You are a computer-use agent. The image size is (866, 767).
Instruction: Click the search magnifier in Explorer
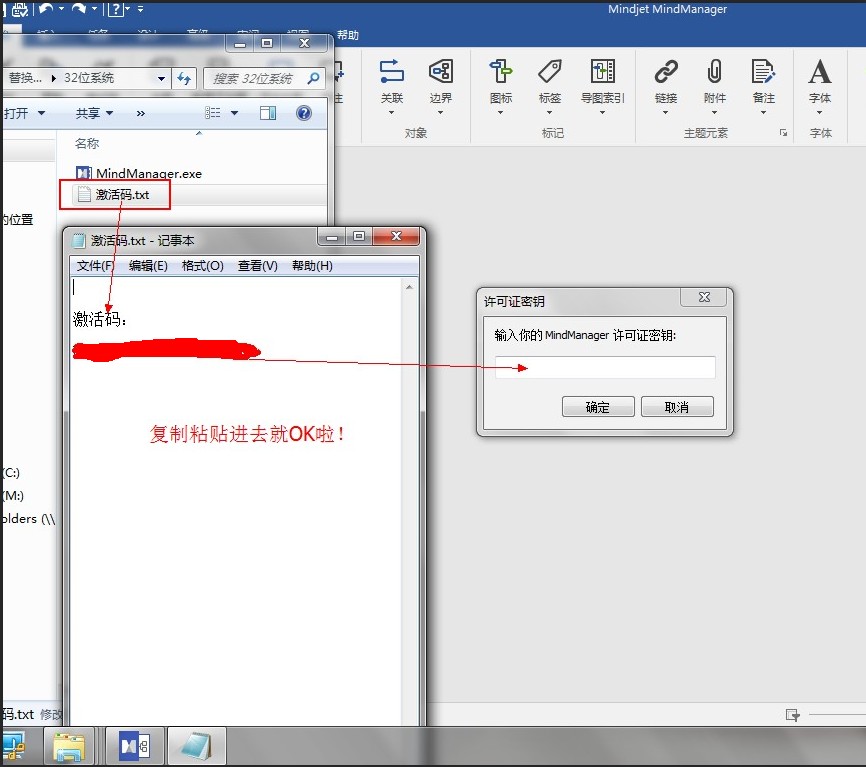313,78
